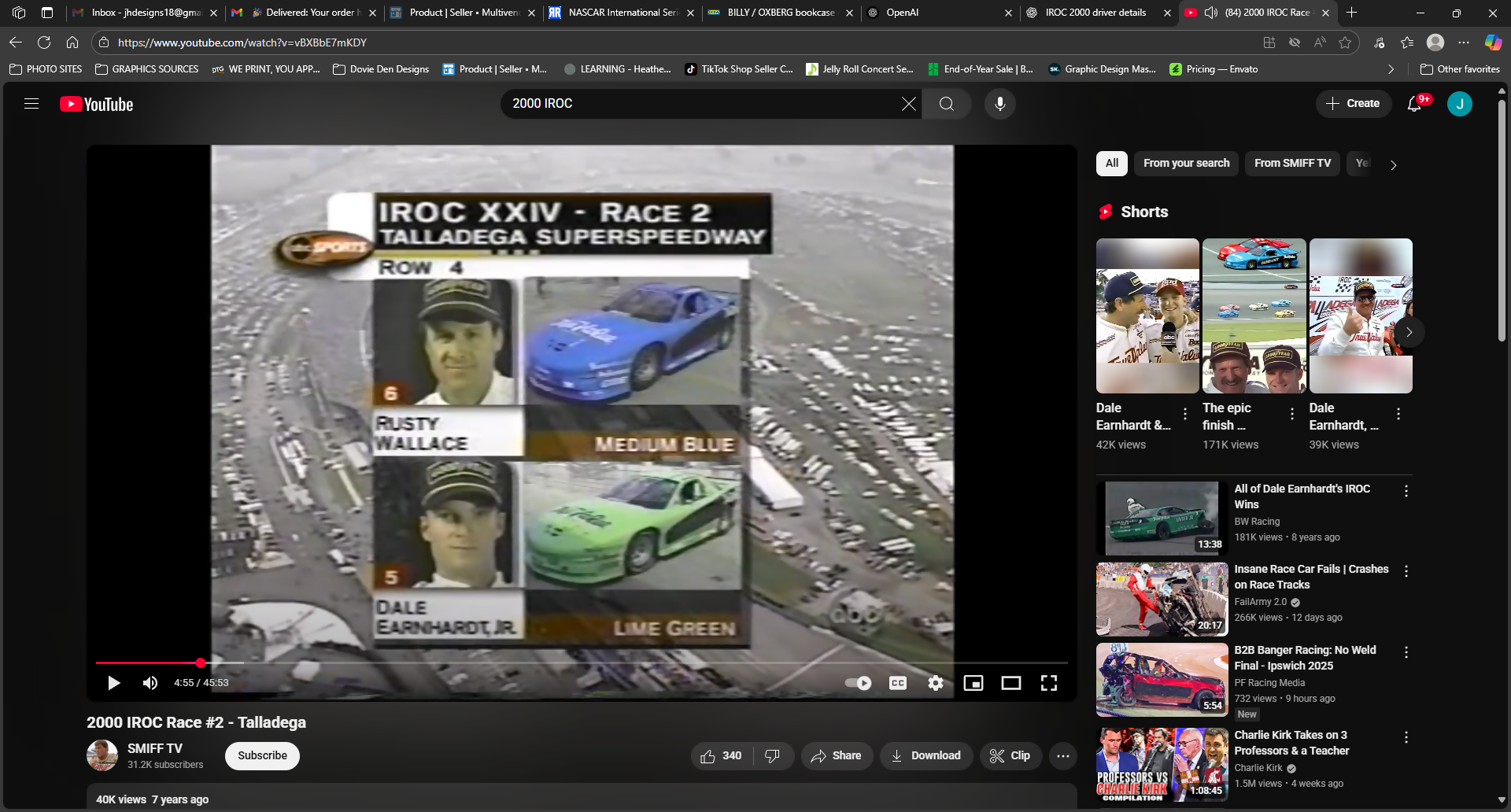Refresh the page

coord(44,42)
